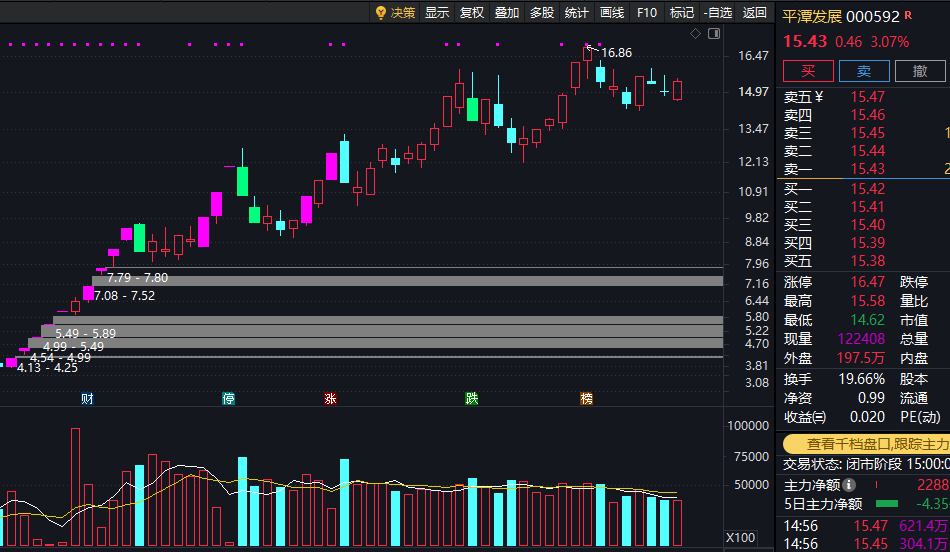Viewport: 950px width, 552px height.
Task: Click the red 买 buy button
Action: click(x=808, y=71)
